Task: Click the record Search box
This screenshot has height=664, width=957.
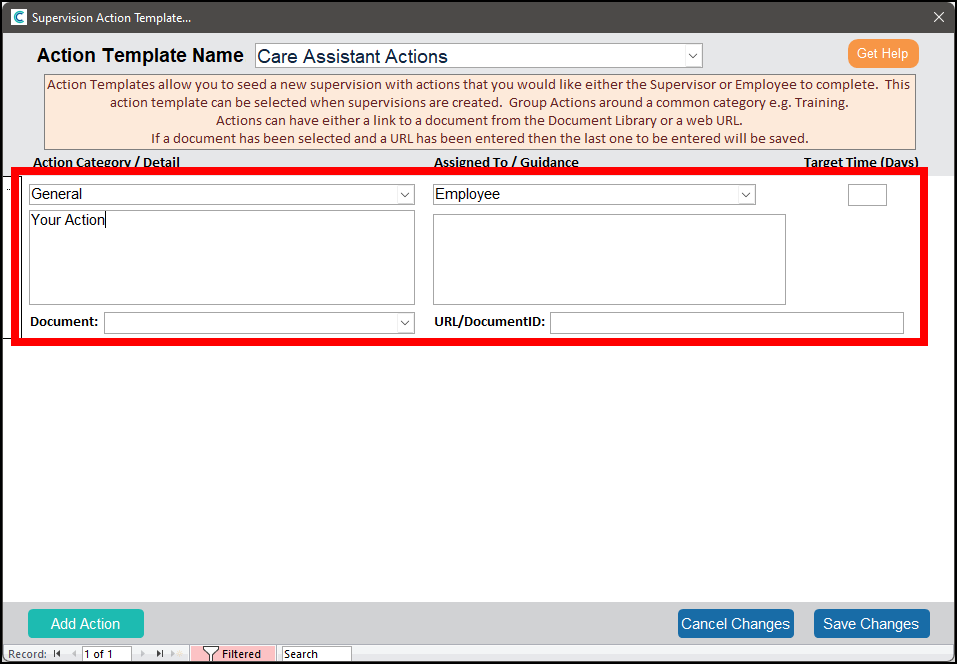Action: [x=316, y=654]
